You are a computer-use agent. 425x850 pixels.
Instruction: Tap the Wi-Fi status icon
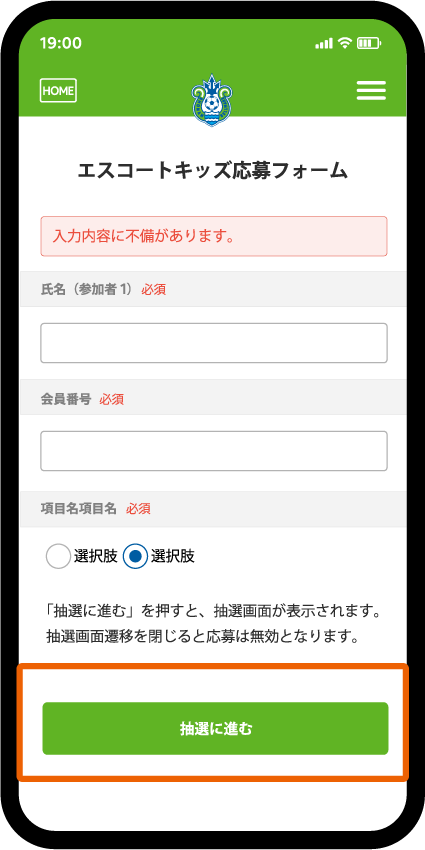click(x=345, y=43)
